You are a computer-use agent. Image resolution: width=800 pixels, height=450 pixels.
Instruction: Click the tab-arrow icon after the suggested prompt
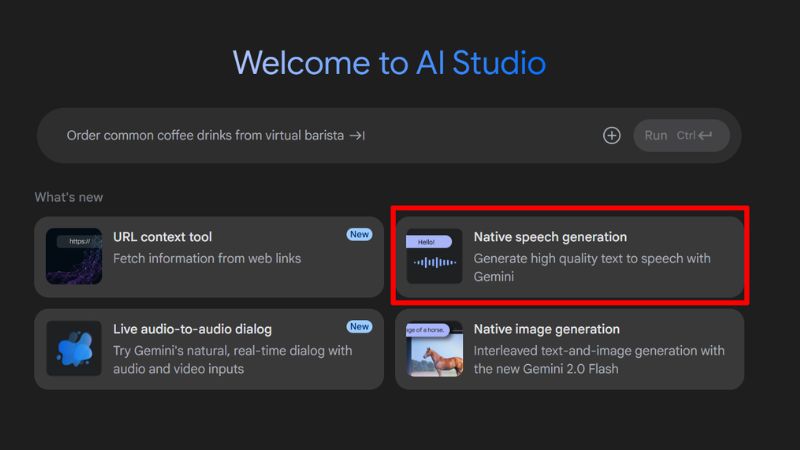point(357,135)
